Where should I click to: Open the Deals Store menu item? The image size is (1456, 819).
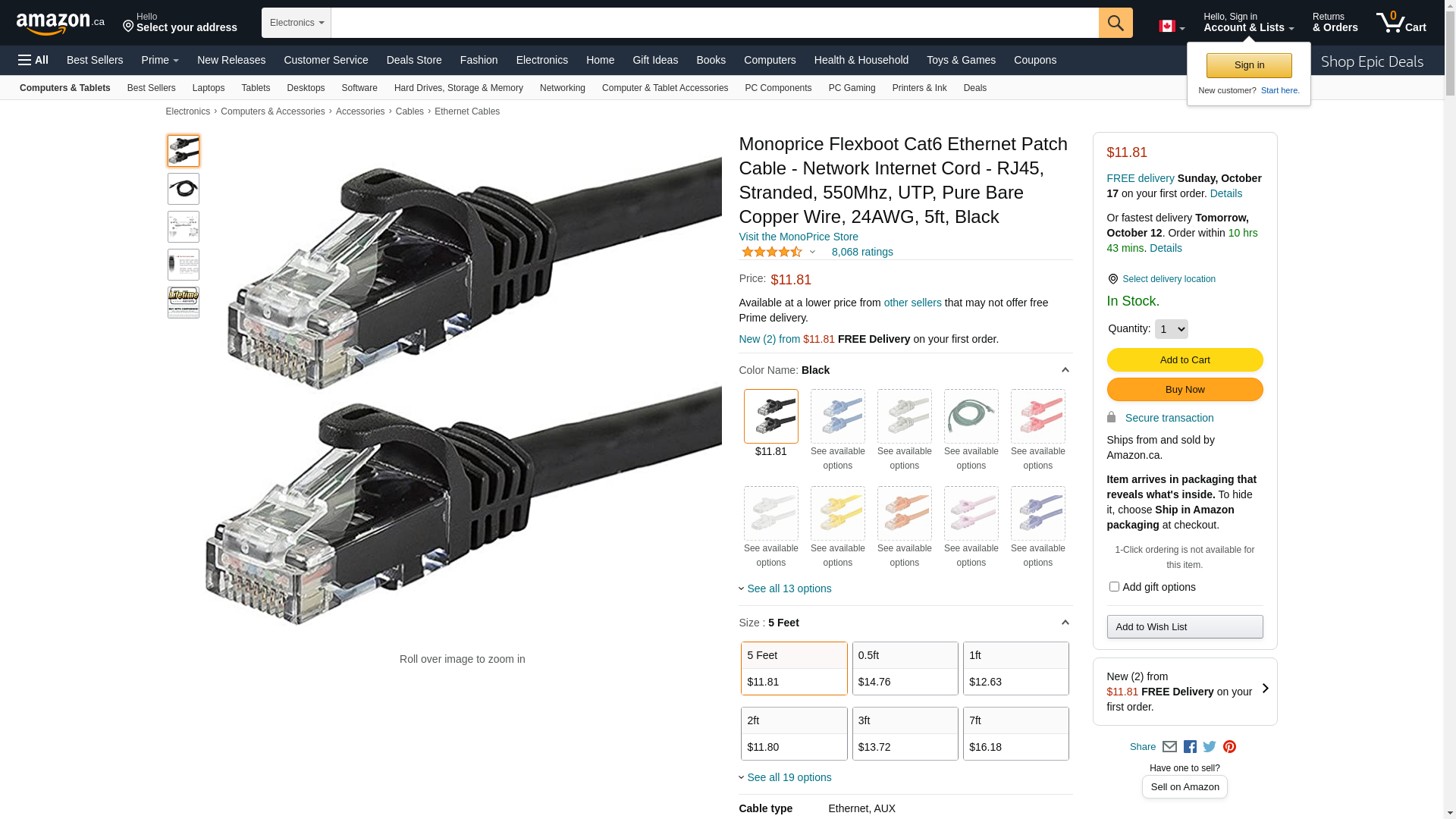[x=414, y=60]
